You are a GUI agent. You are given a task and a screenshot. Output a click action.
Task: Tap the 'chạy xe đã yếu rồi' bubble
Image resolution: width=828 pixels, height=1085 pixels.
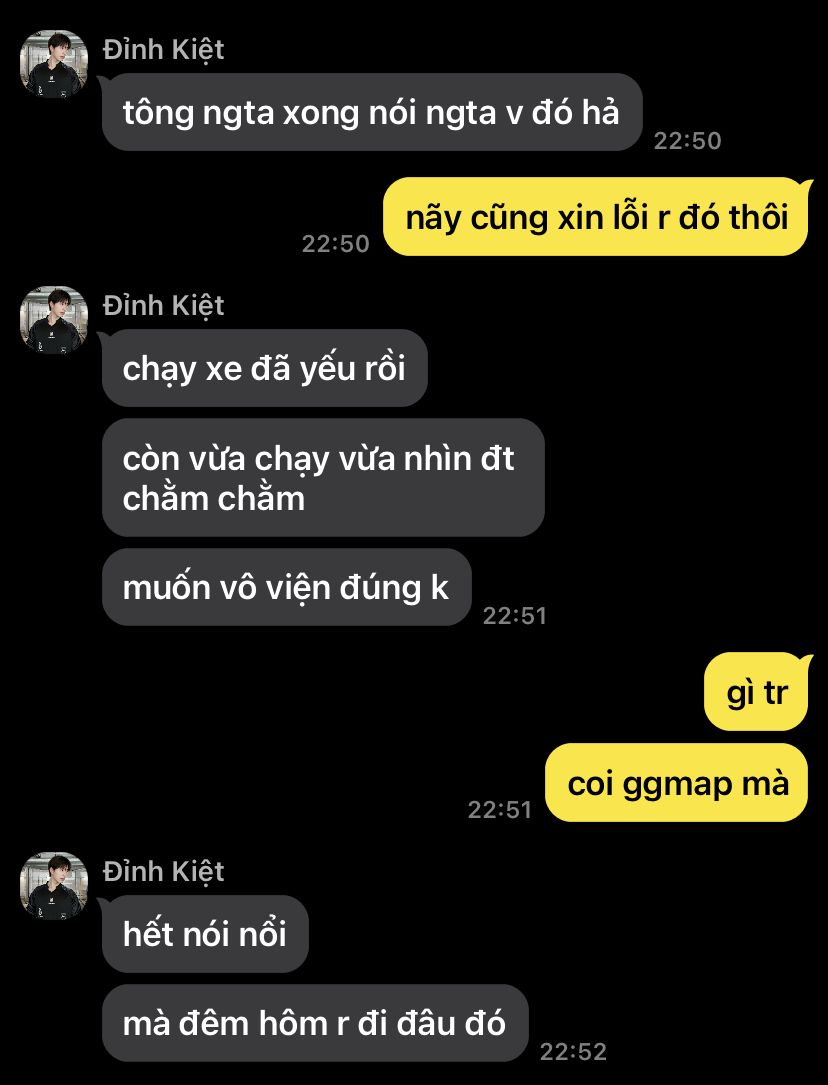tap(265, 368)
